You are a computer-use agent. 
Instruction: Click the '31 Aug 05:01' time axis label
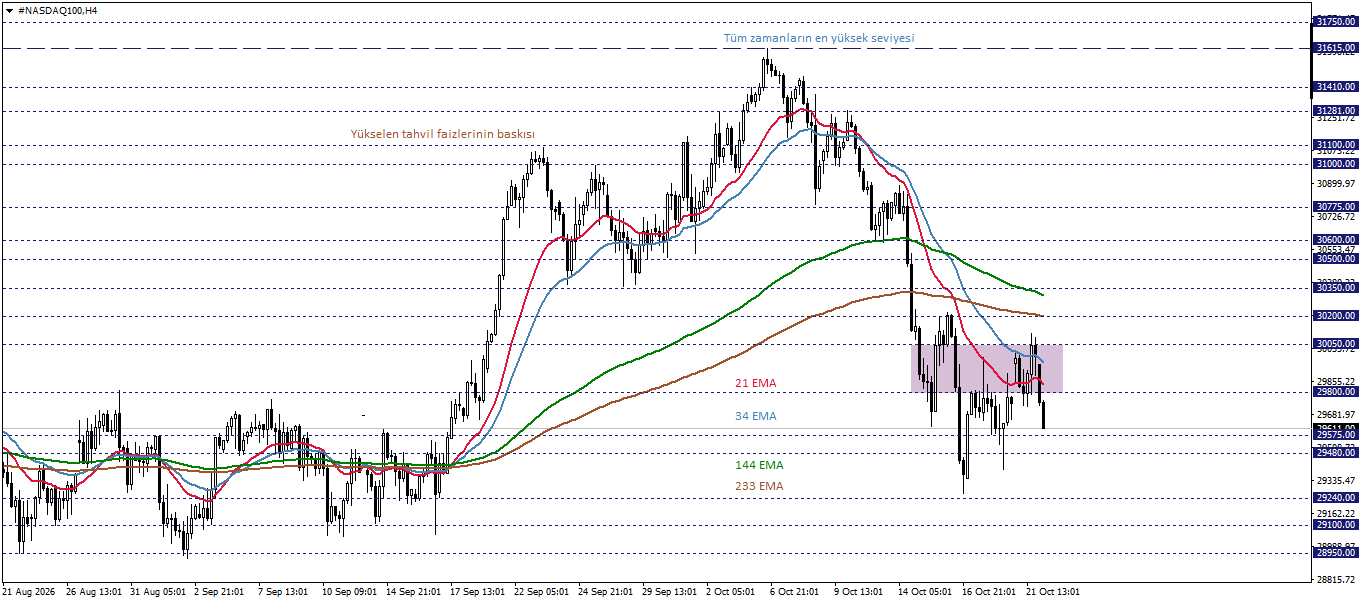157,592
